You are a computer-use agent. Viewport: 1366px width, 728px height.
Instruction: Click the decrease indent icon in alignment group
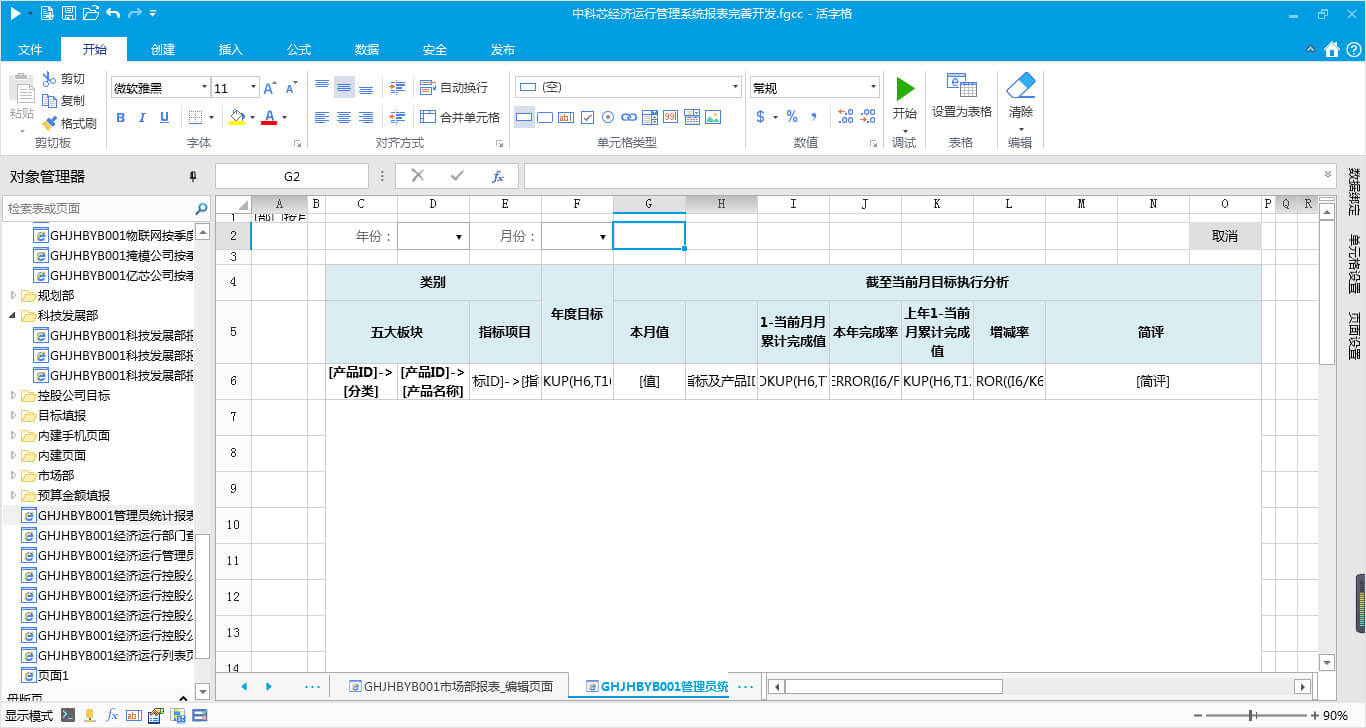(x=397, y=117)
